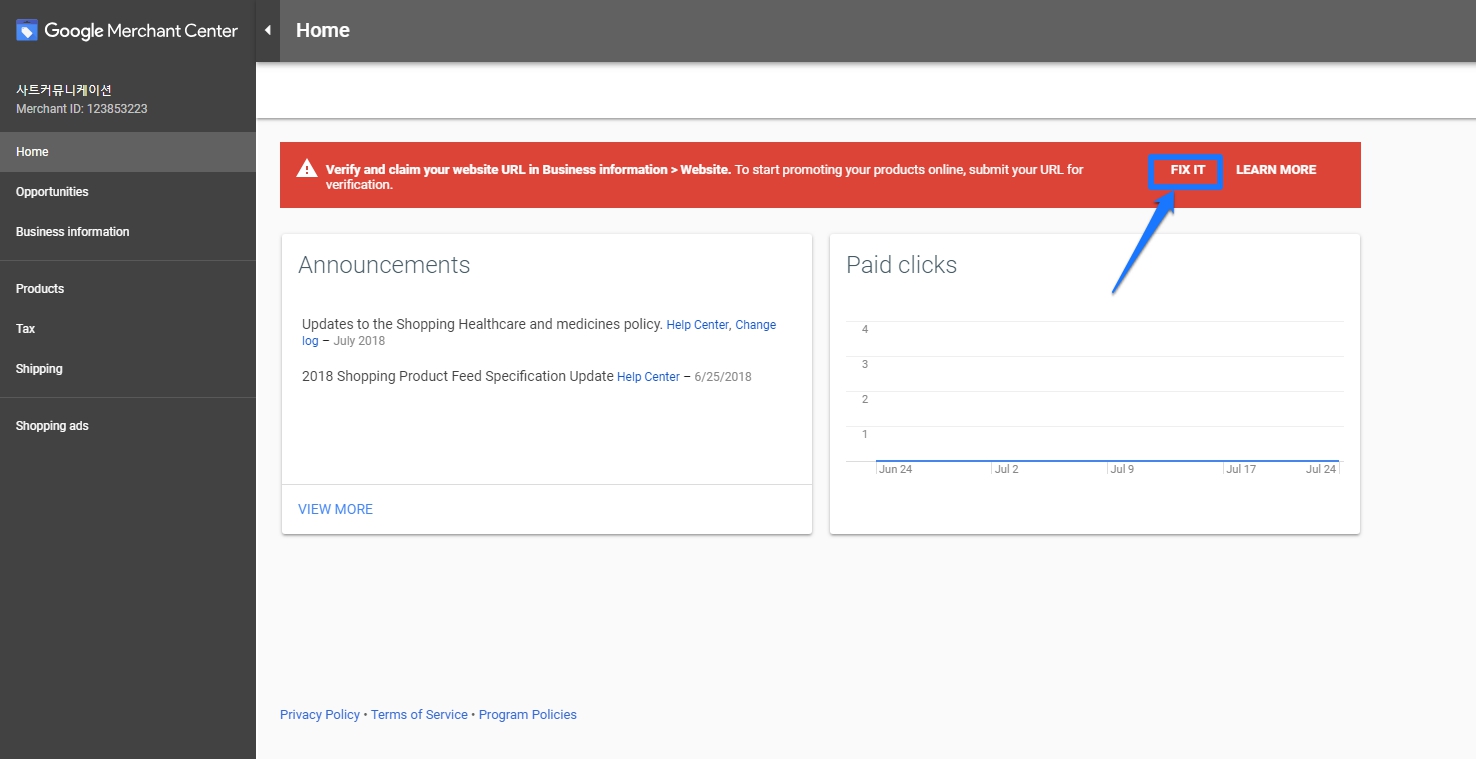Click the Google Merchant Center logo icon
Image resolution: width=1476 pixels, height=759 pixels.
point(27,30)
